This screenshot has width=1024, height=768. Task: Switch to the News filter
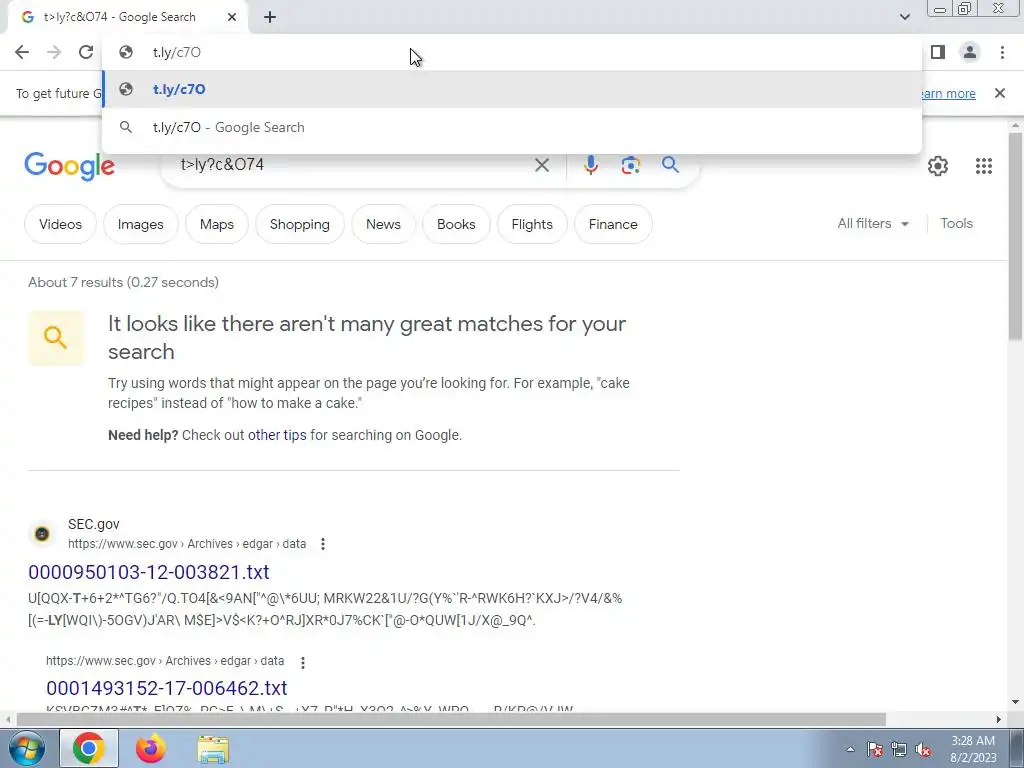[x=383, y=224]
